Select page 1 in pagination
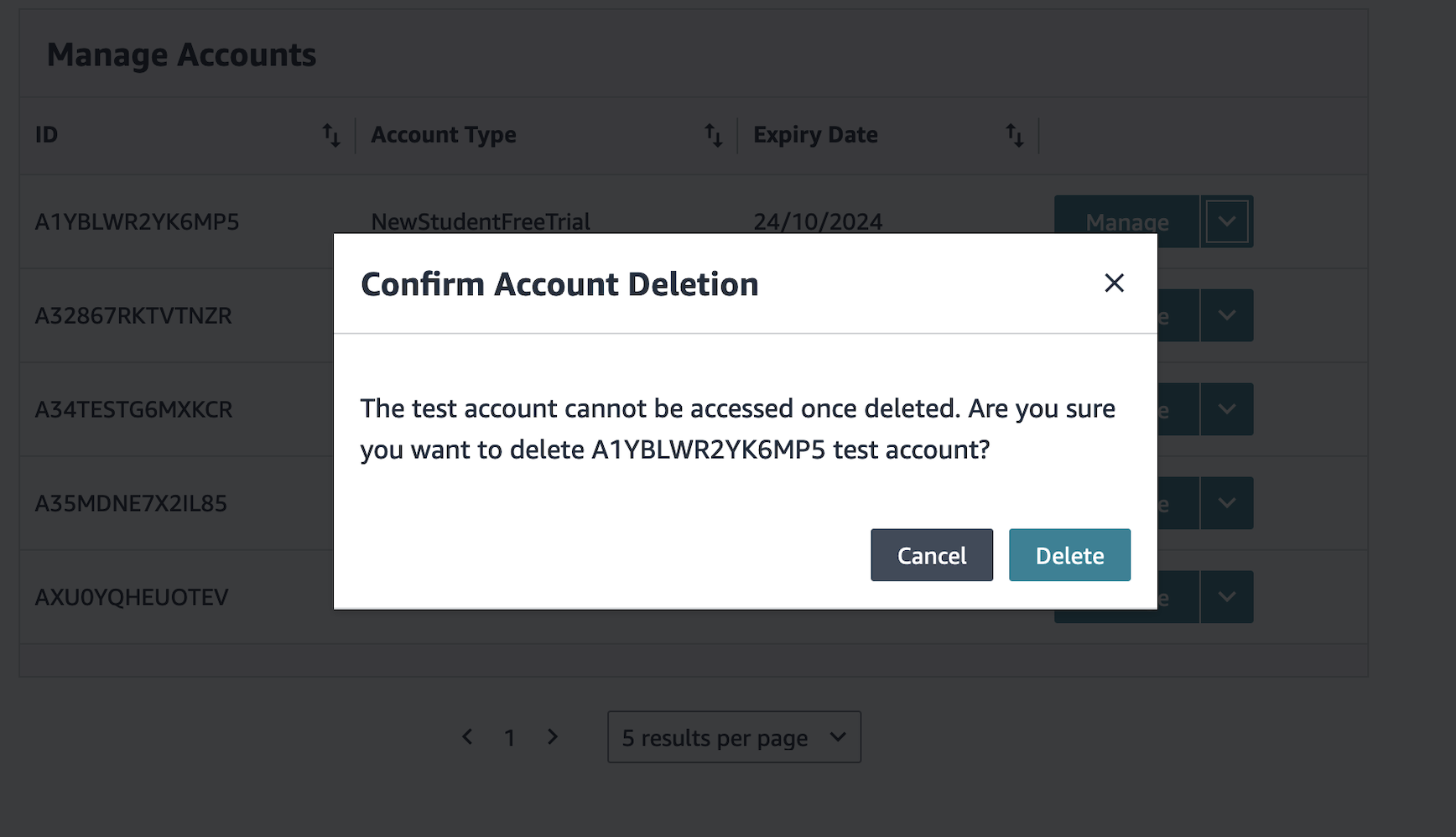 point(510,736)
